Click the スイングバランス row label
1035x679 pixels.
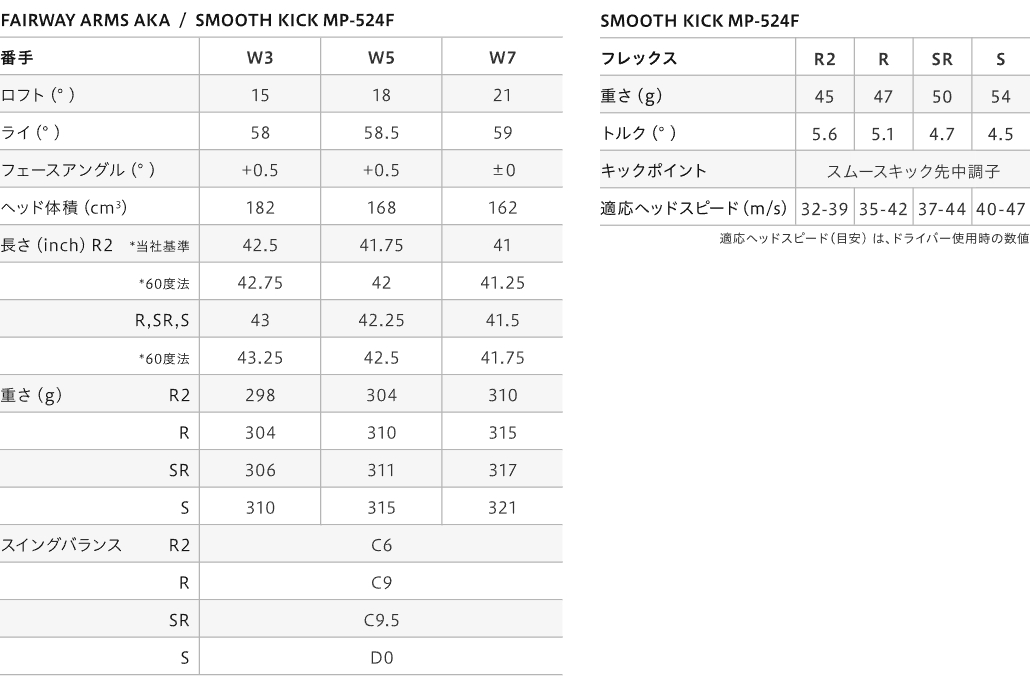point(61,545)
